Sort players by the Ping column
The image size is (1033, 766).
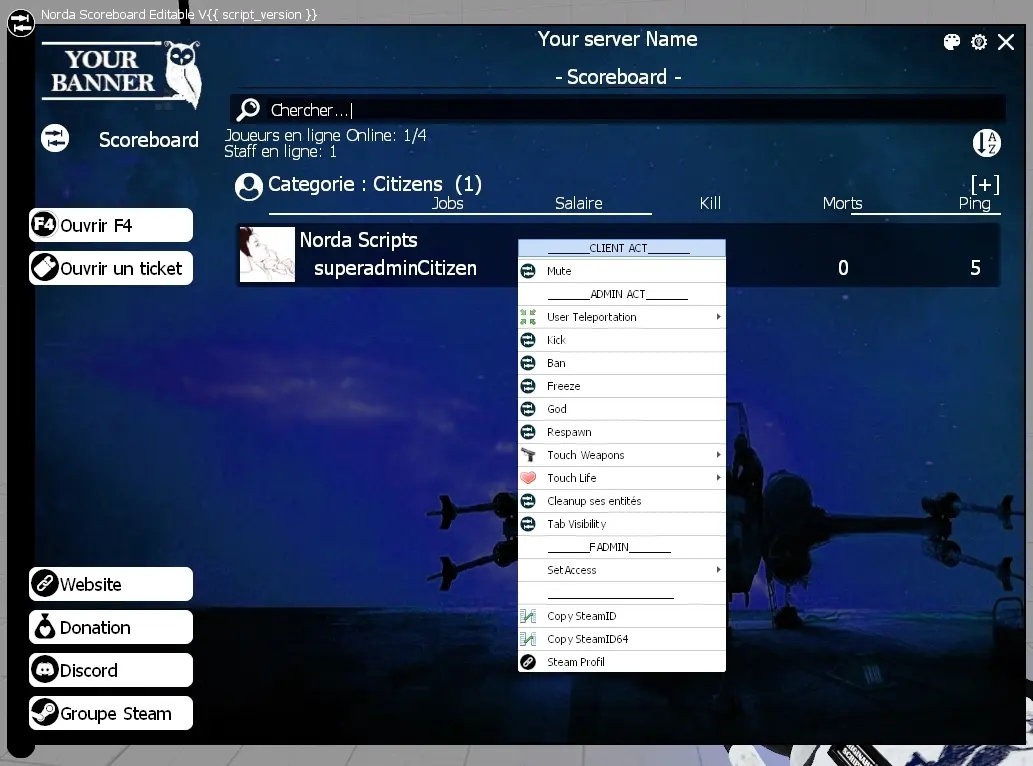pyautogui.click(x=973, y=203)
